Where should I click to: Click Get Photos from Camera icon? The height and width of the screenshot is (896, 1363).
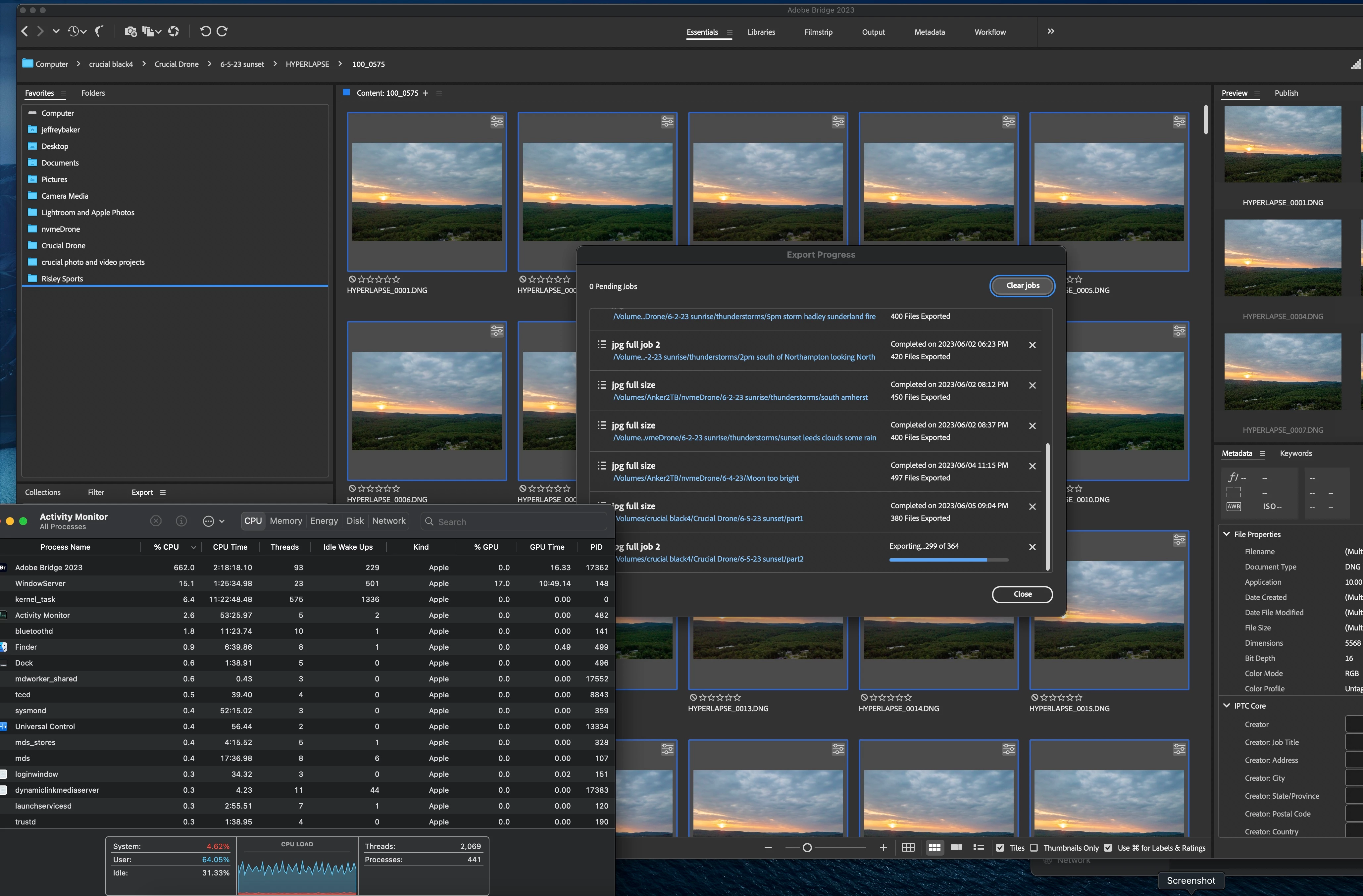pos(130,31)
